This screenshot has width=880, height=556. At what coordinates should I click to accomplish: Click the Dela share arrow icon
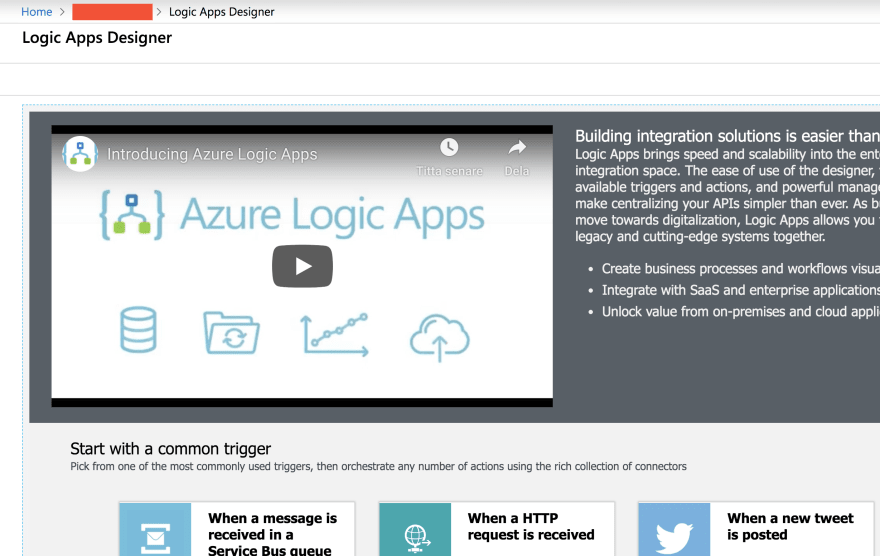tap(517, 148)
